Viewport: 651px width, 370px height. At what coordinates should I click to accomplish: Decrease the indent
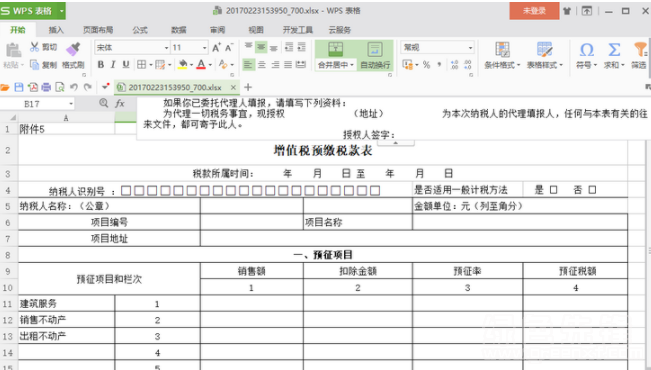(x=289, y=47)
